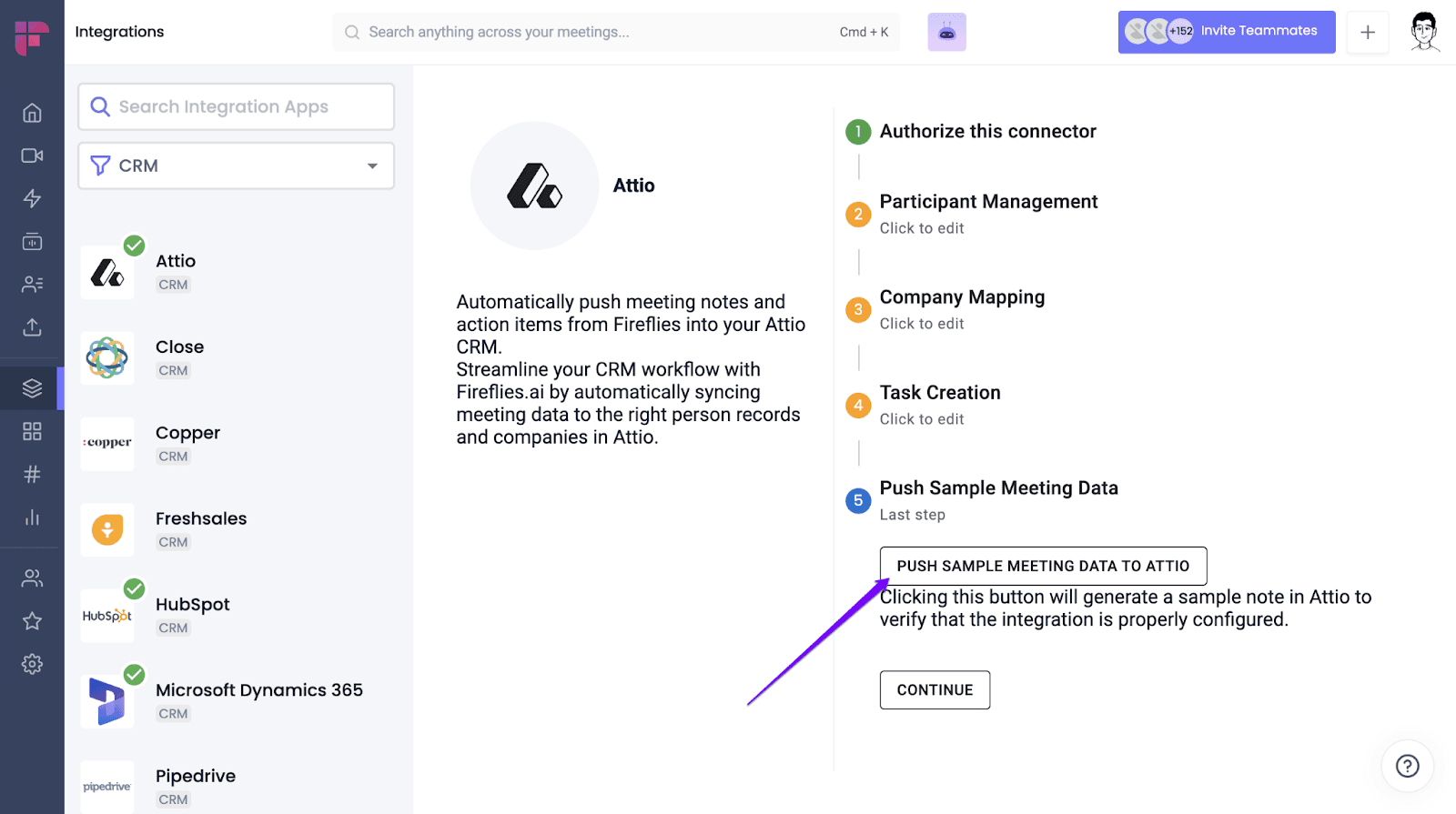Click the plus button in top bar
1456x814 pixels.
[1368, 32]
